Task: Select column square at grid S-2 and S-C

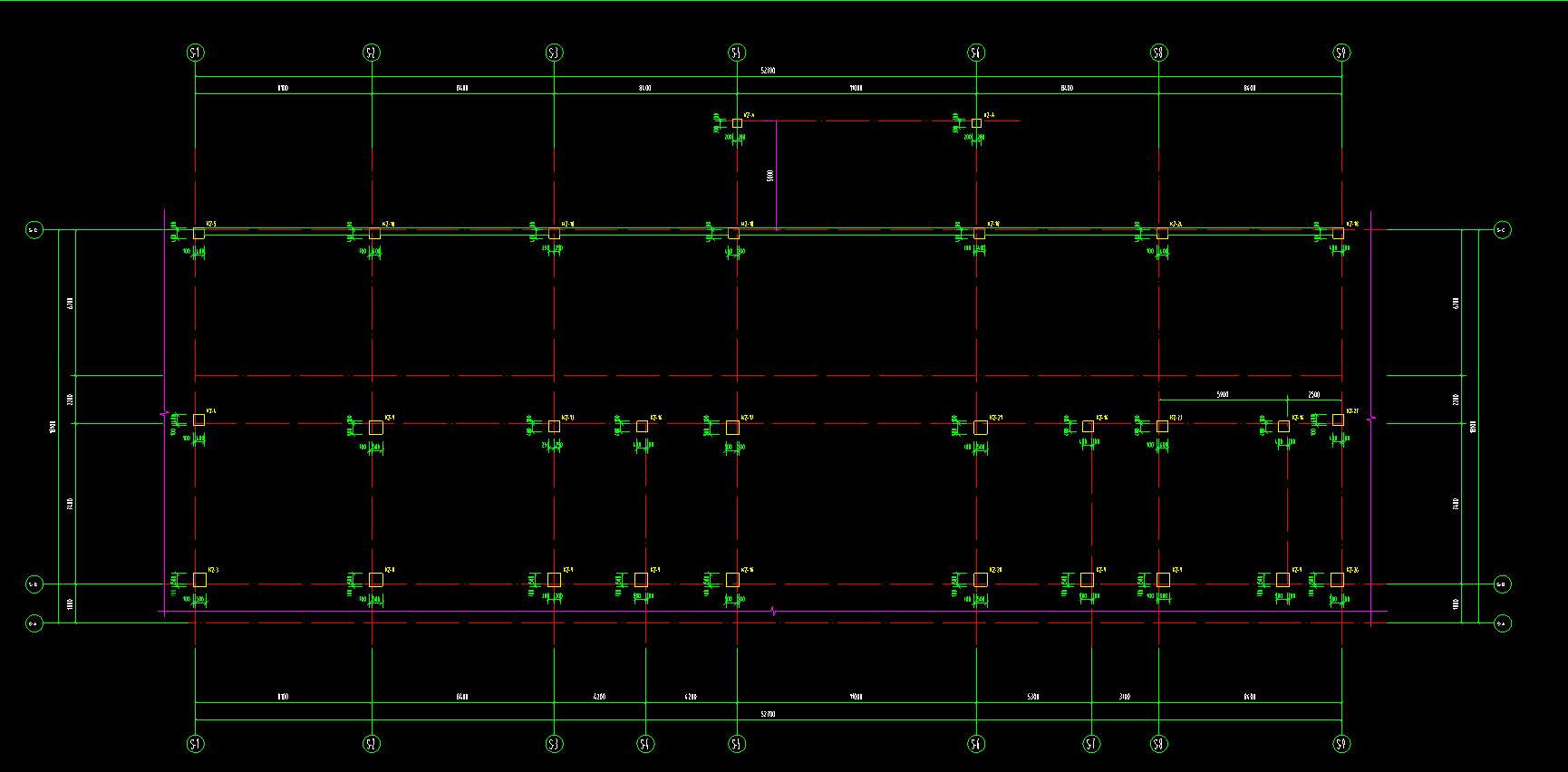Action: coord(374,233)
